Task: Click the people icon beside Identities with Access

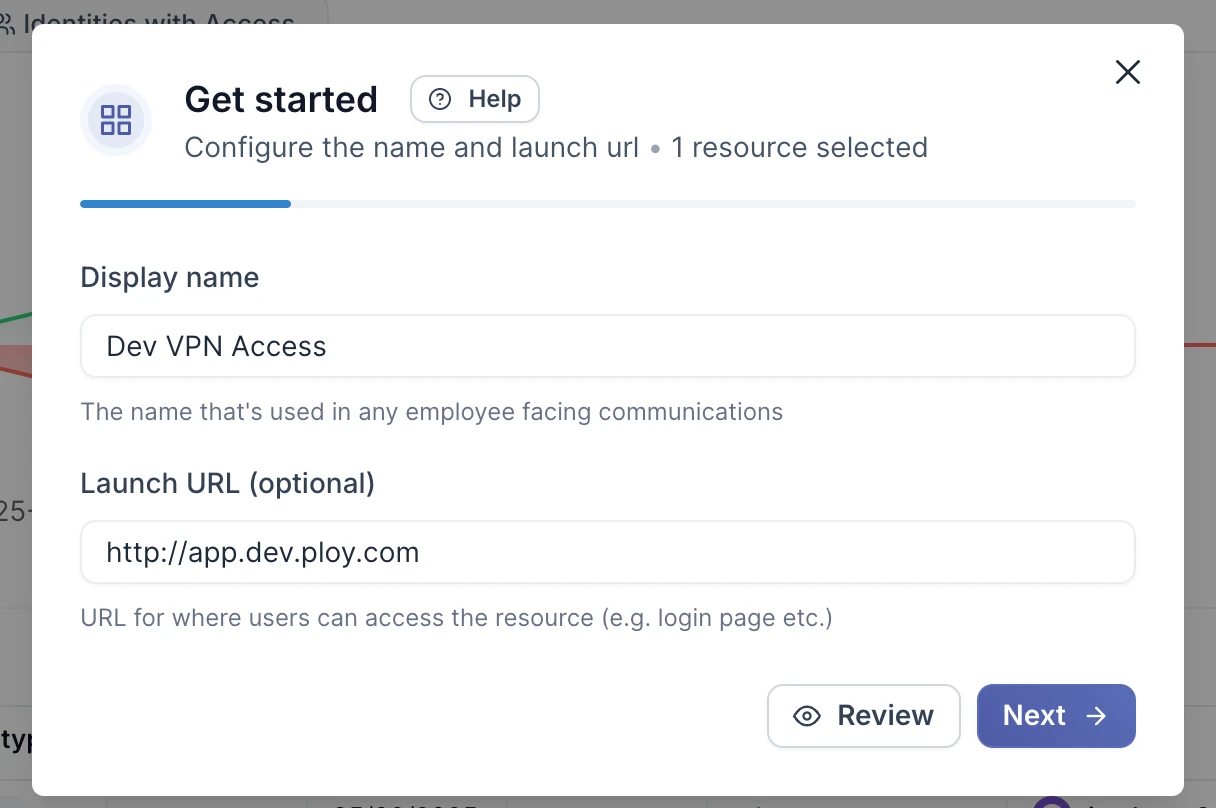Action: pyautogui.click(x=6, y=21)
